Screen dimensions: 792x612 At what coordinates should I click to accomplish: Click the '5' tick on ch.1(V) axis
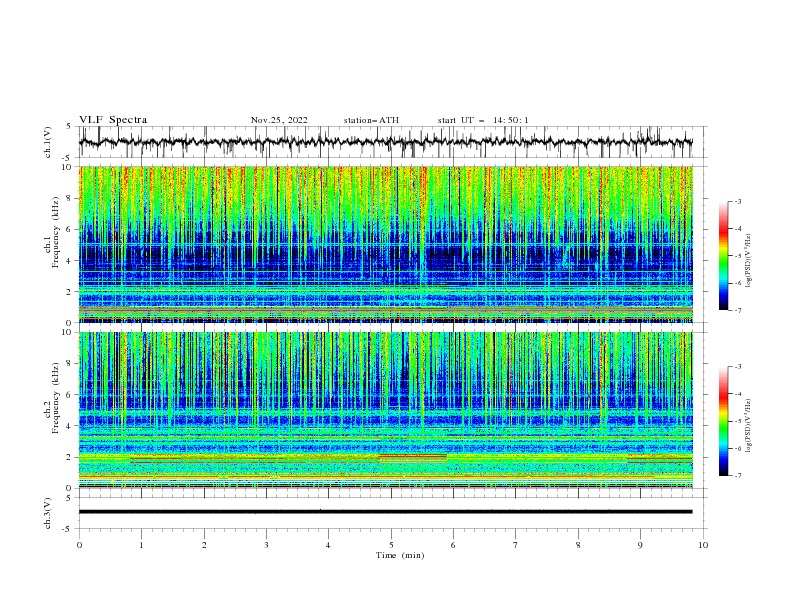(69, 127)
